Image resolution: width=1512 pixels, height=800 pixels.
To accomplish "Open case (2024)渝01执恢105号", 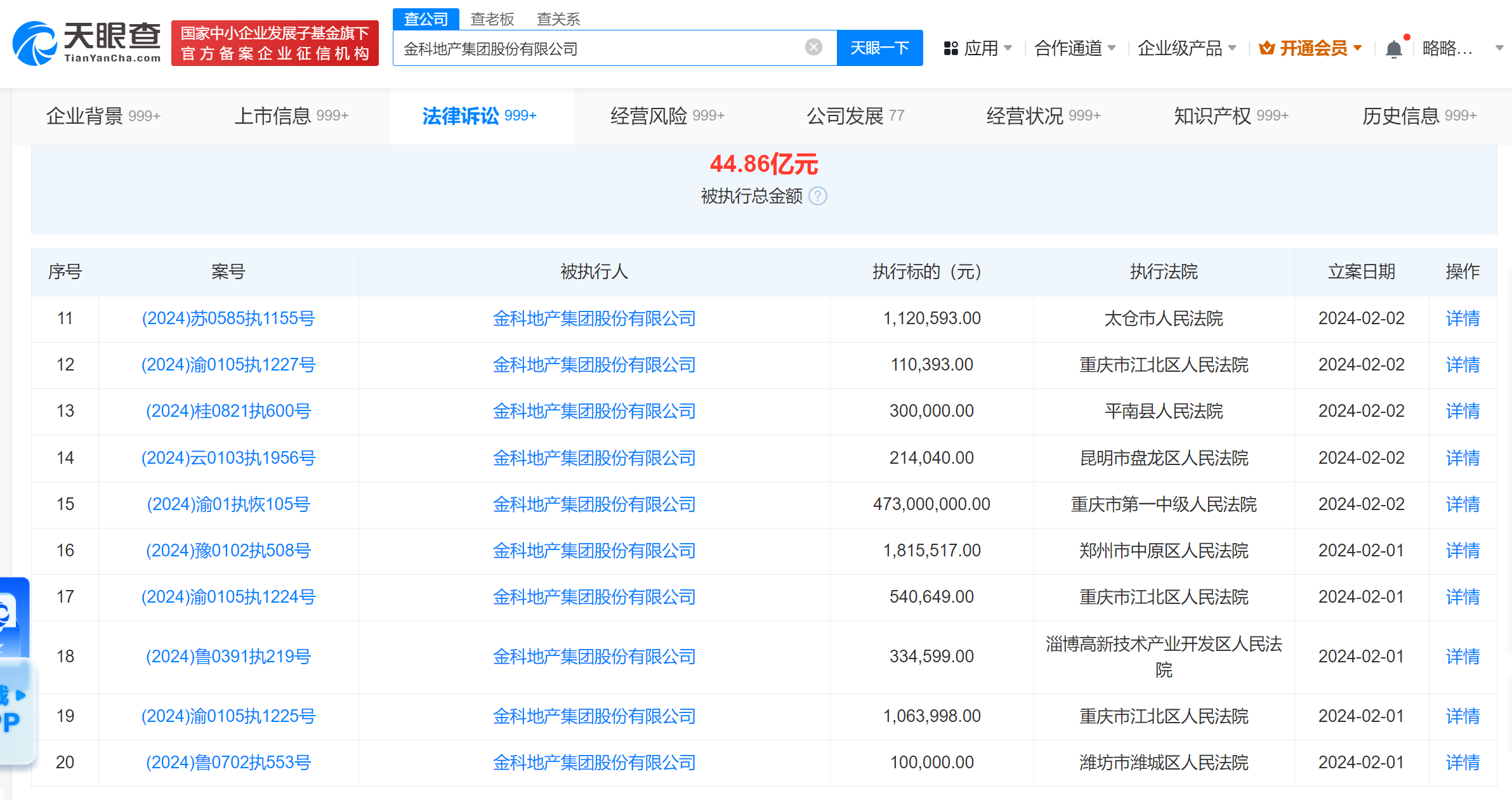I will tap(228, 504).
